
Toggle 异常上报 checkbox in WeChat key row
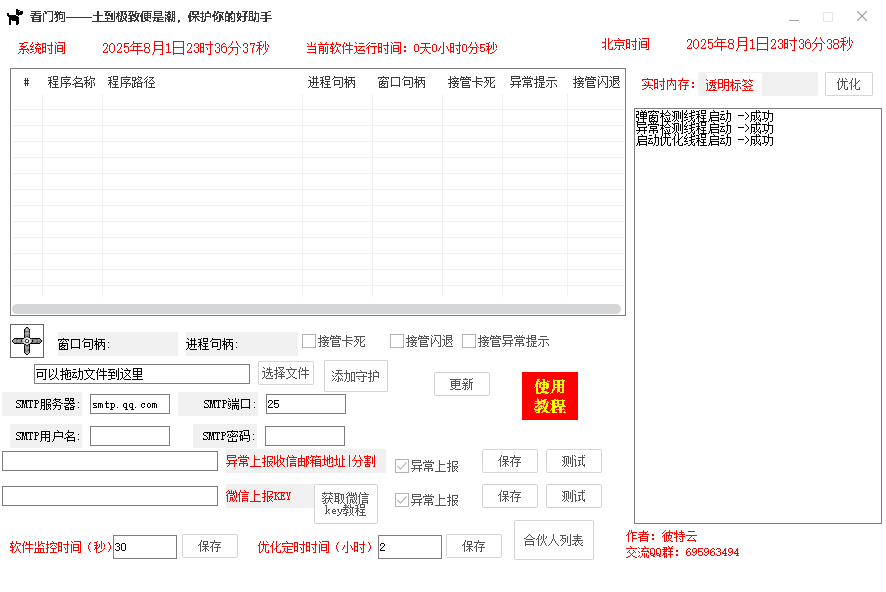point(402,500)
